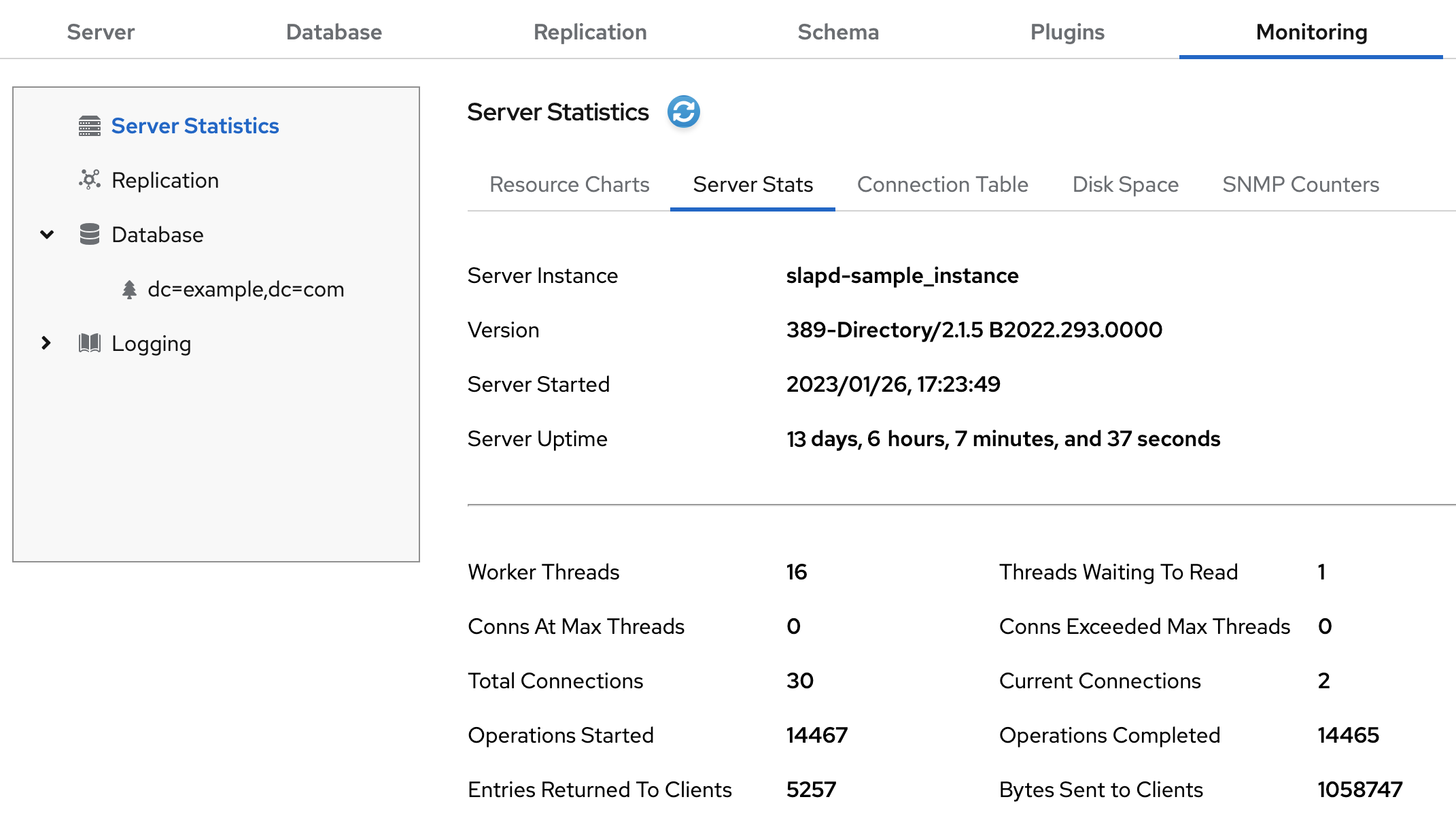Click the Replication topology icon in the sidebar
Screen dimensions: 1456x827
point(90,180)
